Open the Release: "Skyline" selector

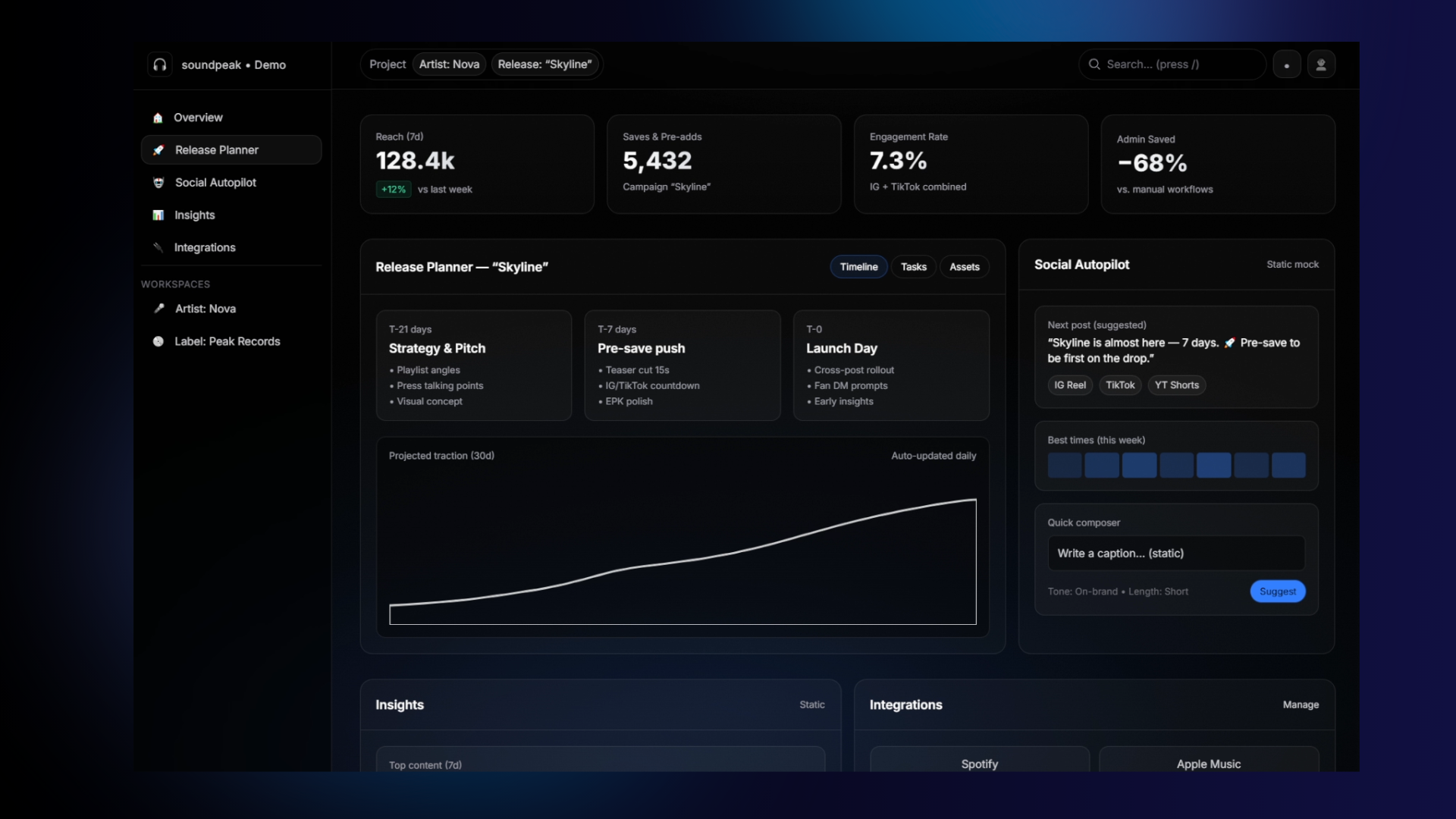tap(544, 64)
